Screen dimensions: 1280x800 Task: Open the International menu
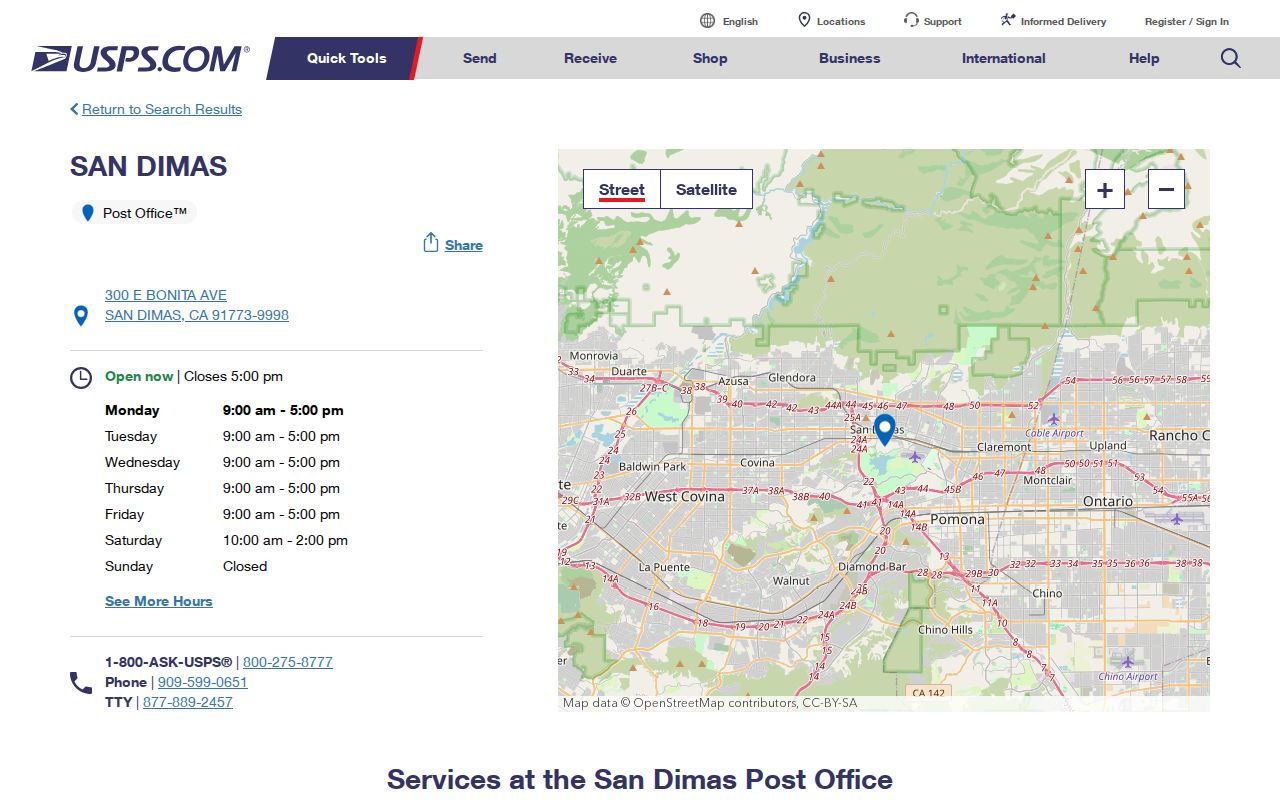click(x=1003, y=58)
